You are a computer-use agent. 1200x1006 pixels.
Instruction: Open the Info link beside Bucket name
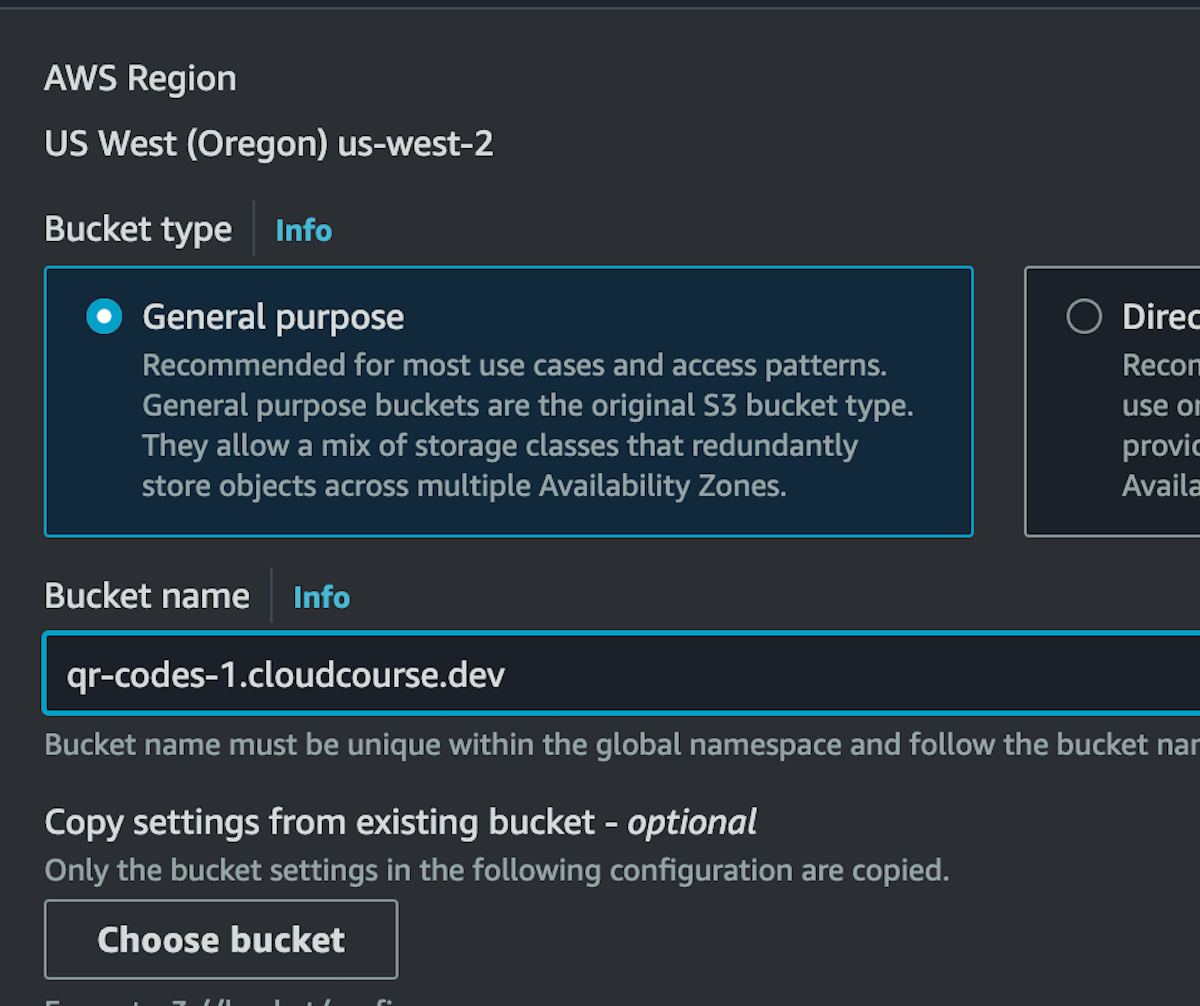click(x=321, y=597)
